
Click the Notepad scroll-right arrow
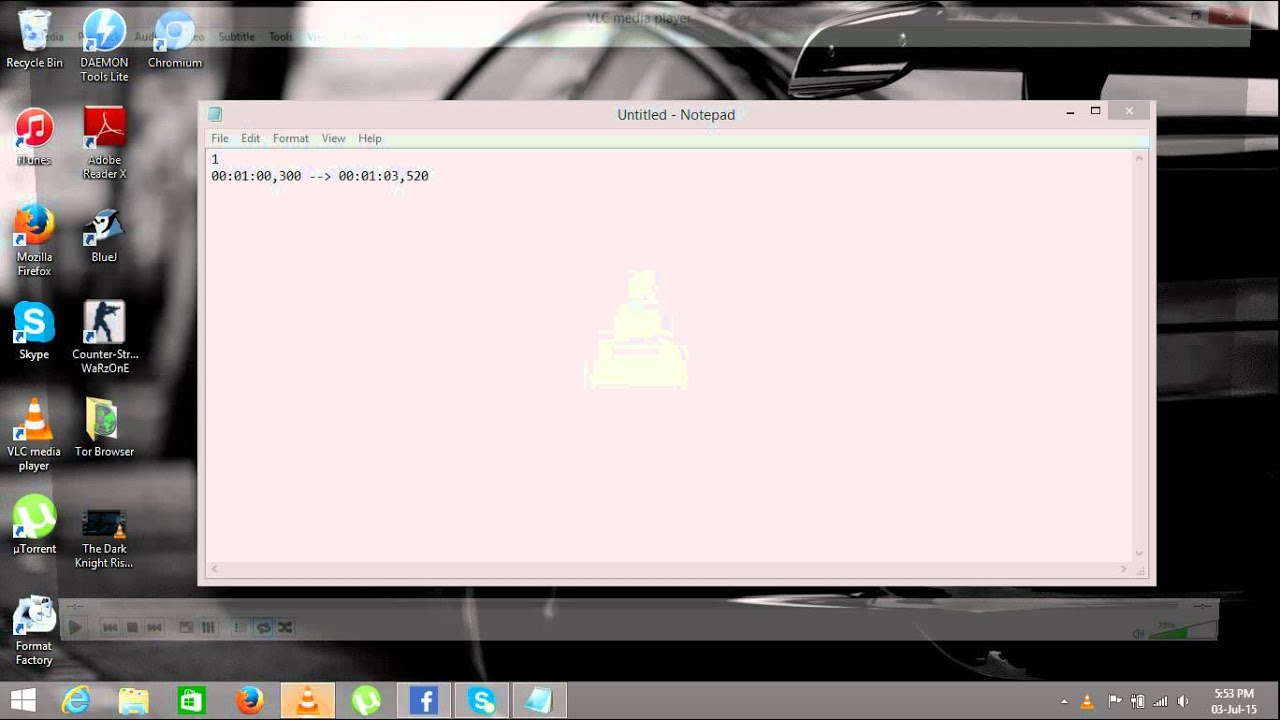pos(1123,569)
